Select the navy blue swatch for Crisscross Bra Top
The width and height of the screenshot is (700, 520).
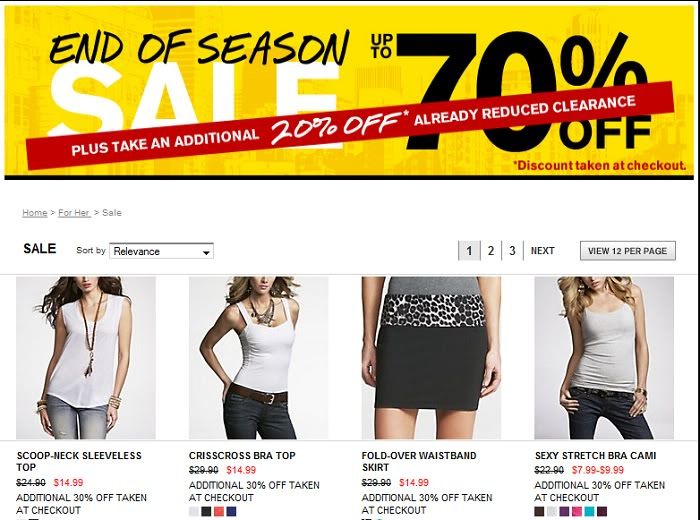[231, 512]
